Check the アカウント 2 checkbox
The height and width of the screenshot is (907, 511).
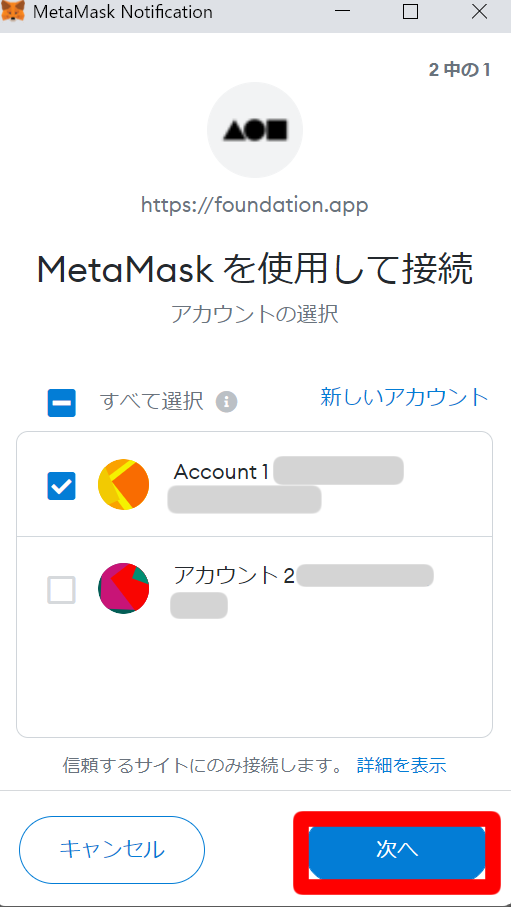61,590
